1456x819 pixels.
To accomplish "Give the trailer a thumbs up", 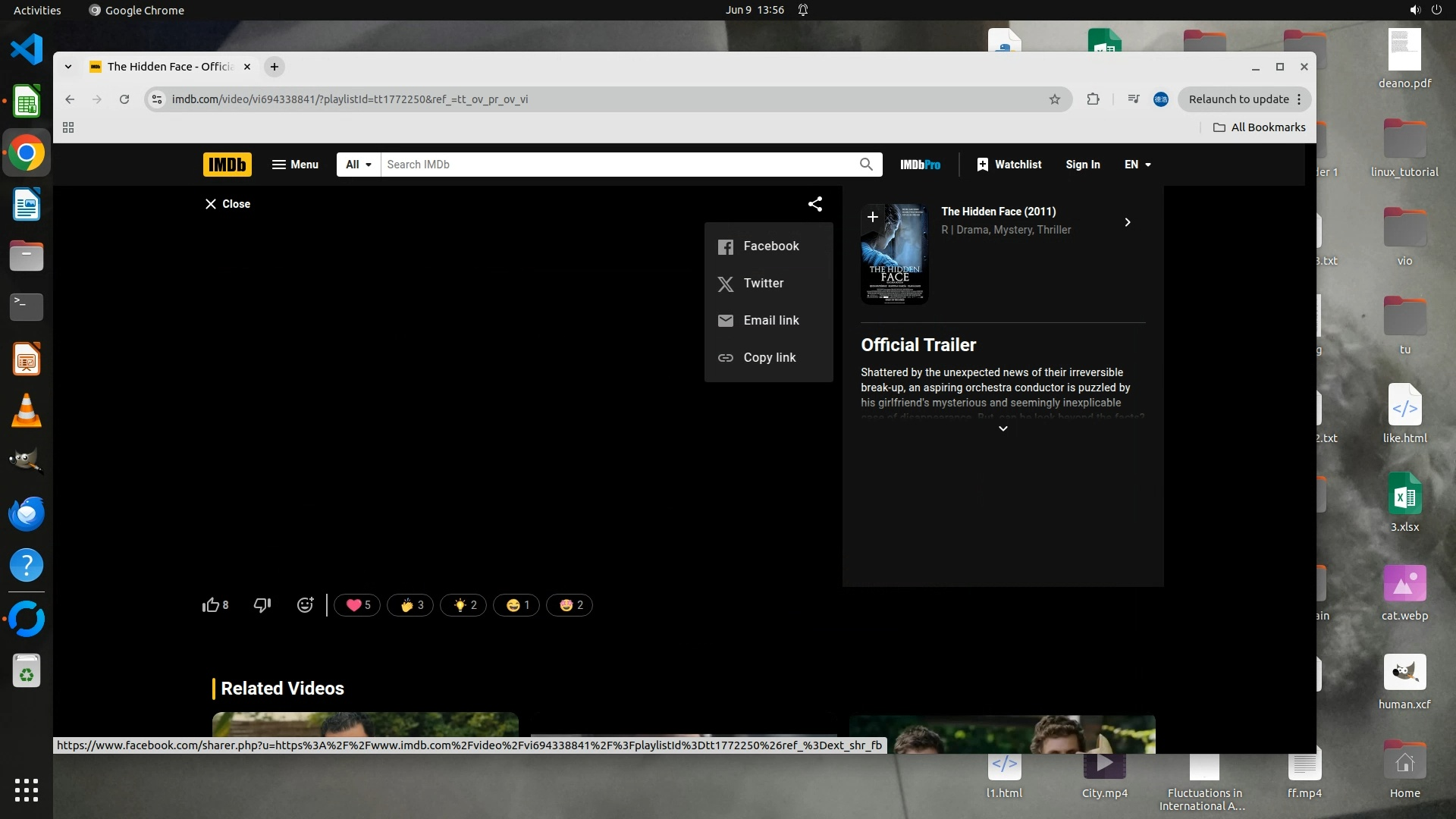I will click(x=211, y=605).
